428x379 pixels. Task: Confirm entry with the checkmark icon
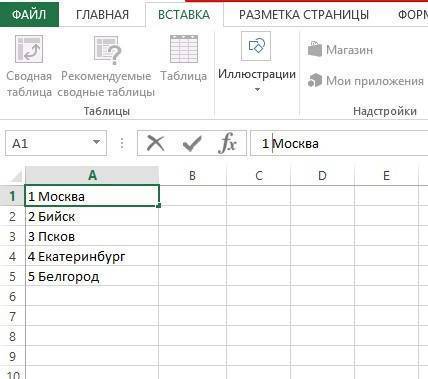point(192,144)
